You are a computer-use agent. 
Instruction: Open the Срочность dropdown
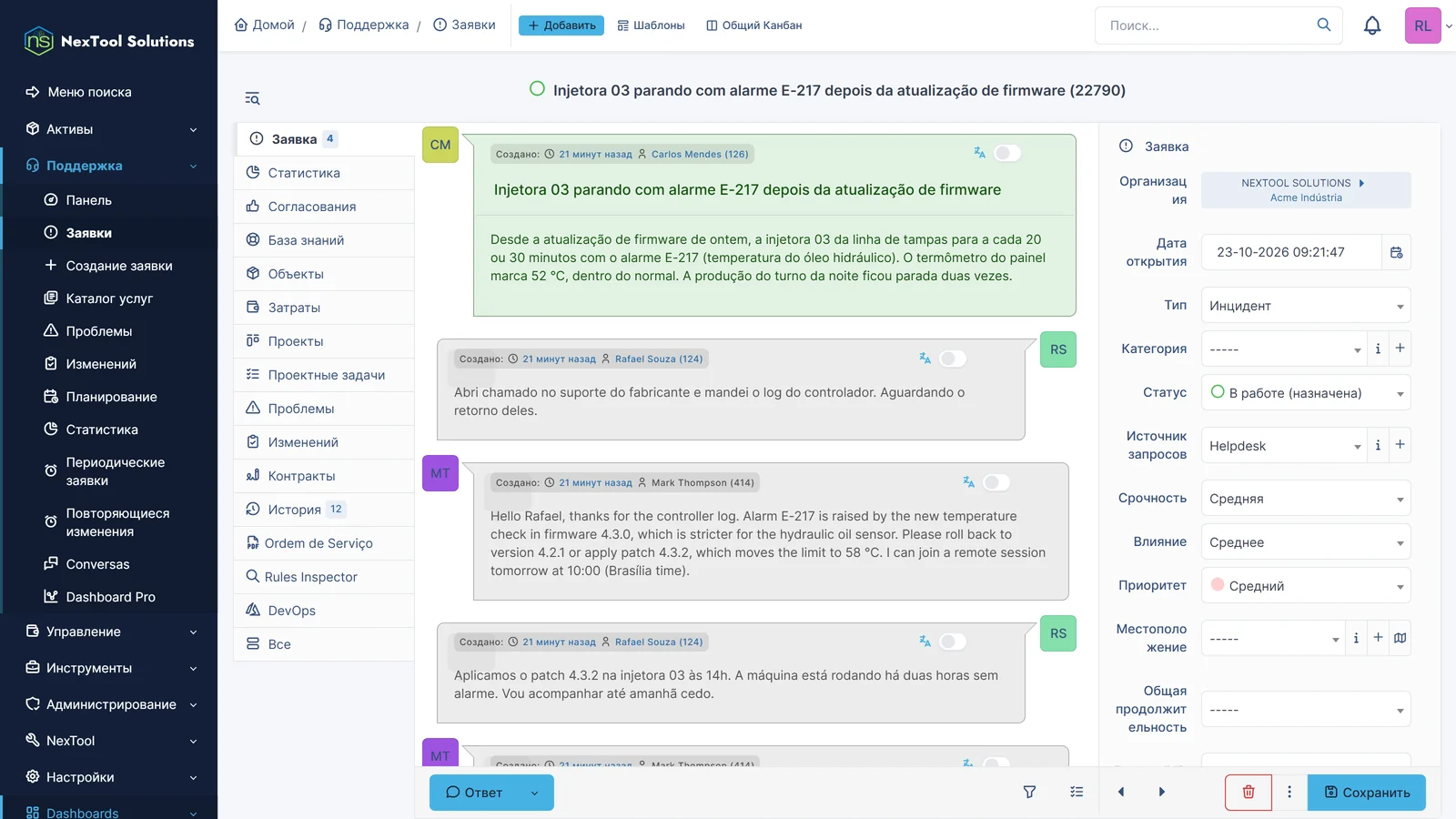point(1306,499)
